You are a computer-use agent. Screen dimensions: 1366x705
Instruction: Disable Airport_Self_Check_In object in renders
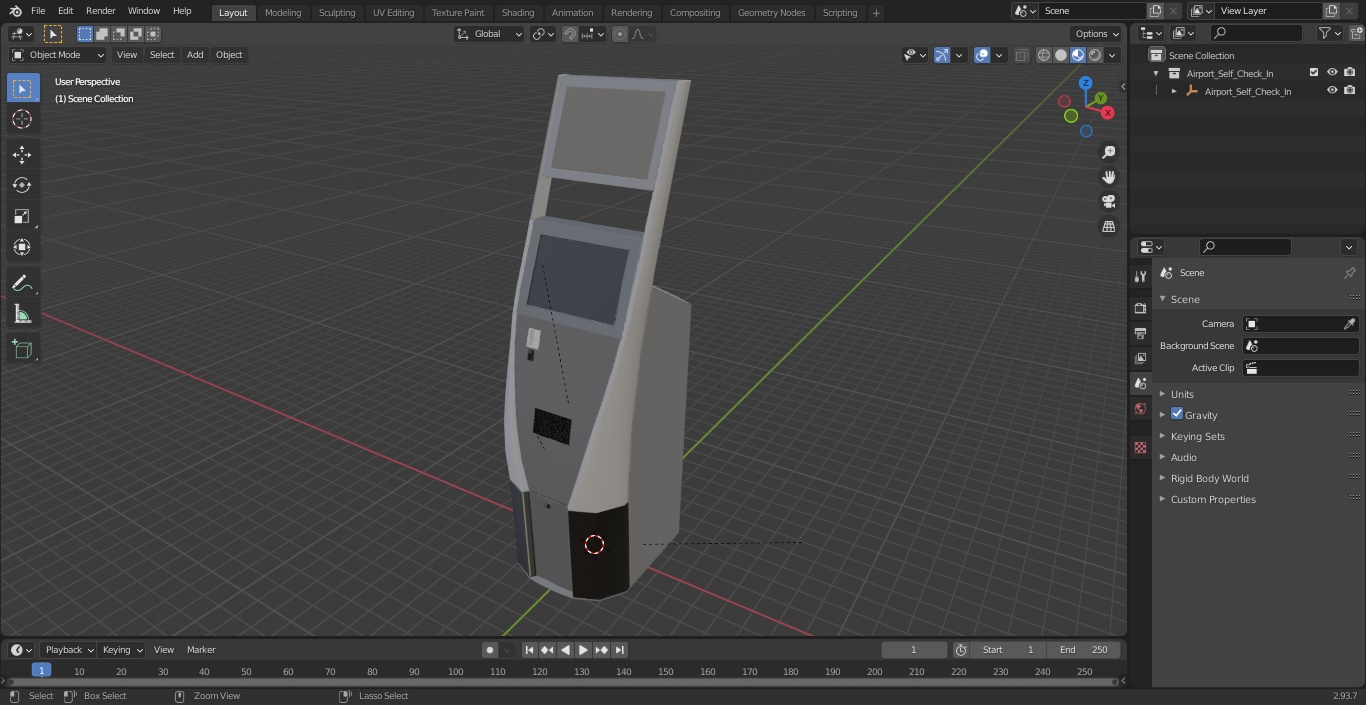point(1350,91)
